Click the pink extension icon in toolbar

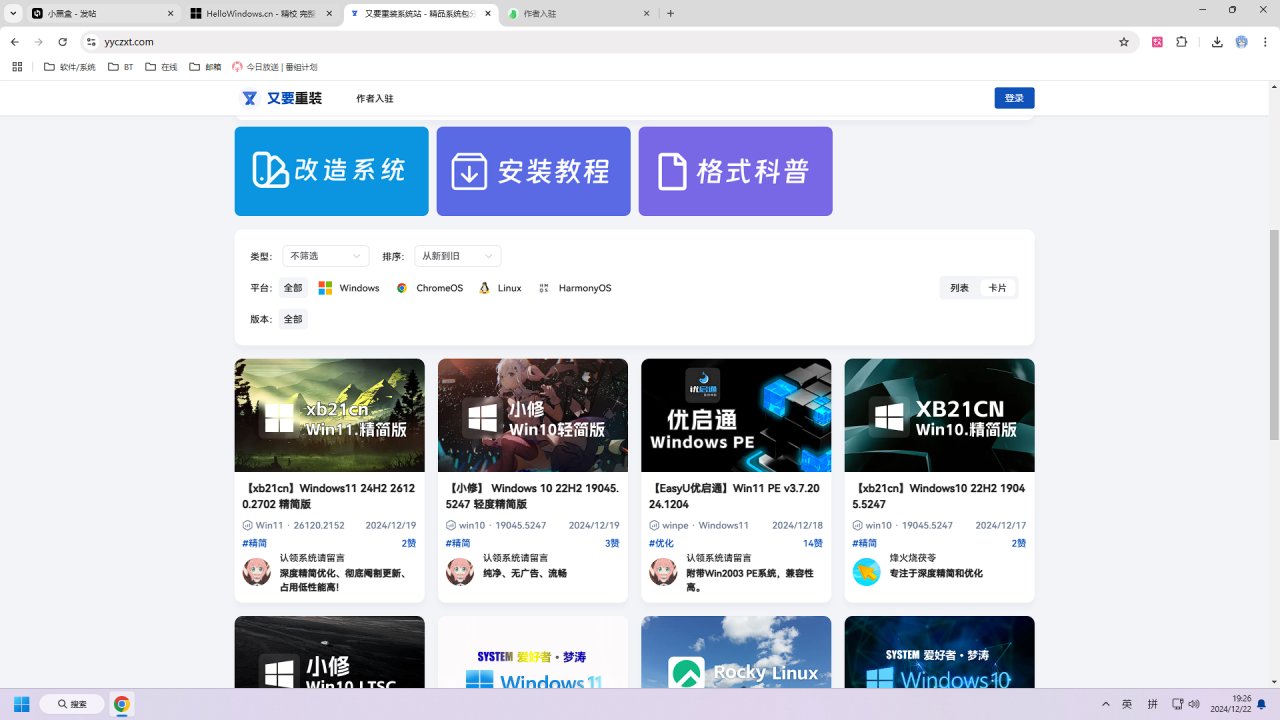(1157, 42)
